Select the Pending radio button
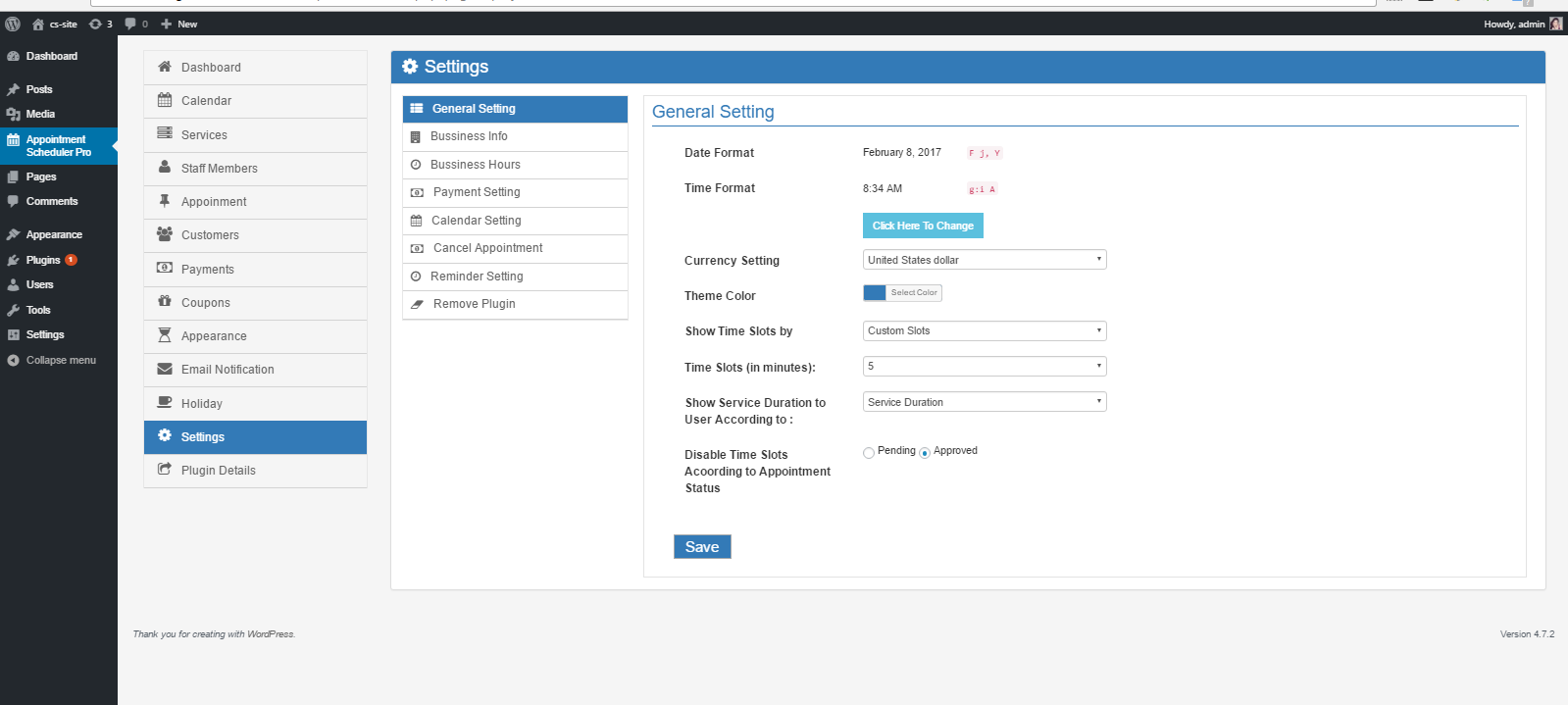Screen dimensions: 1568x705 869,453
